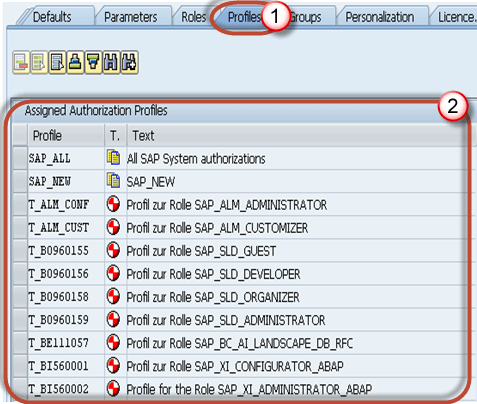477x404 pixels.
Task: Select the row marker for SAP_NEW
Action: tap(20, 181)
